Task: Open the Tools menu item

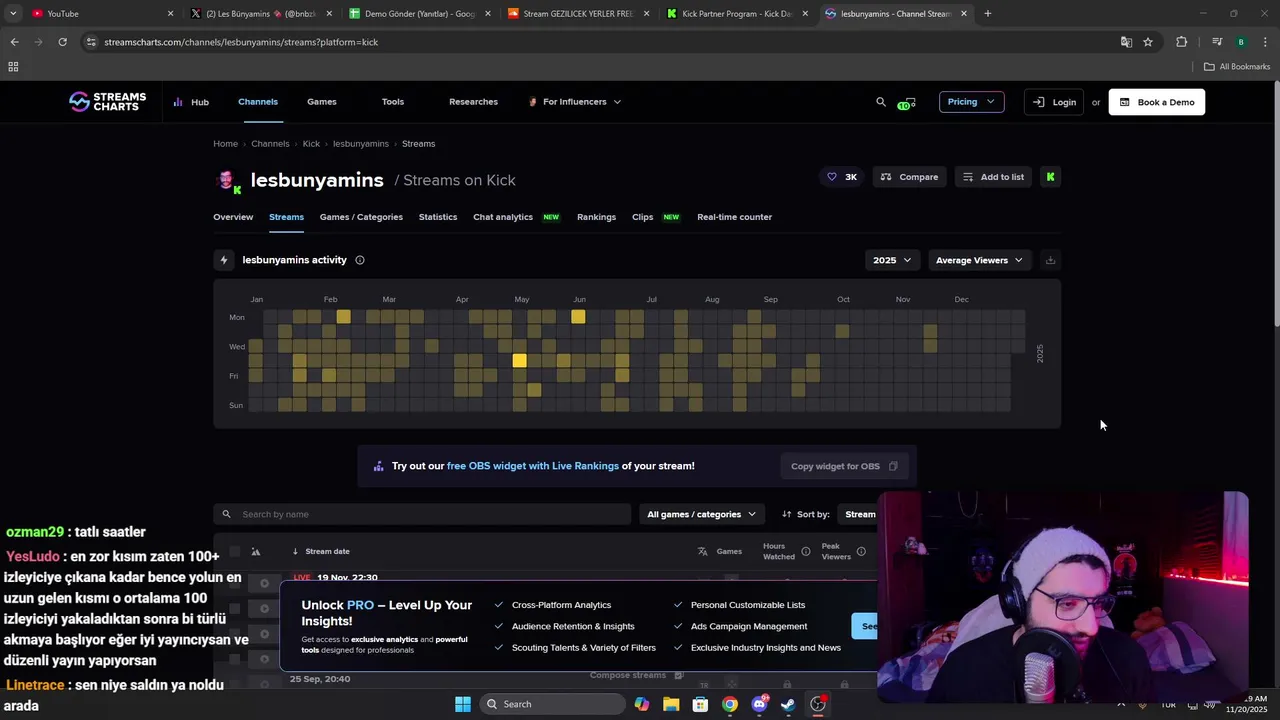Action: [393, 102]
